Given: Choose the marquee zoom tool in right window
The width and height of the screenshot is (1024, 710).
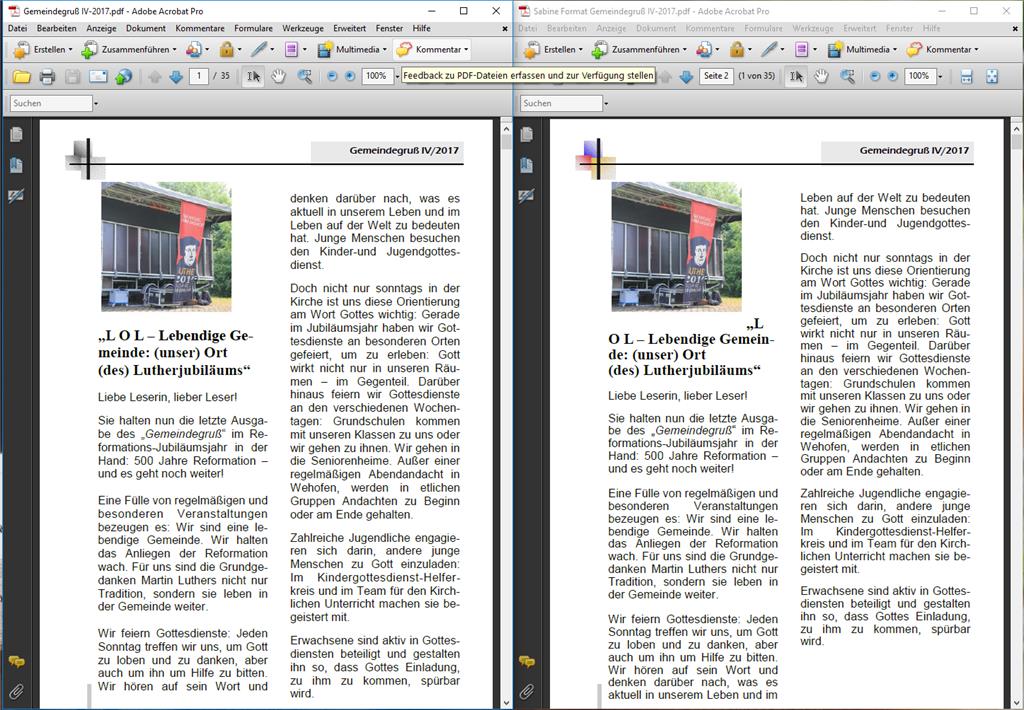Looking at the screenshot, I should coord(847,76).
